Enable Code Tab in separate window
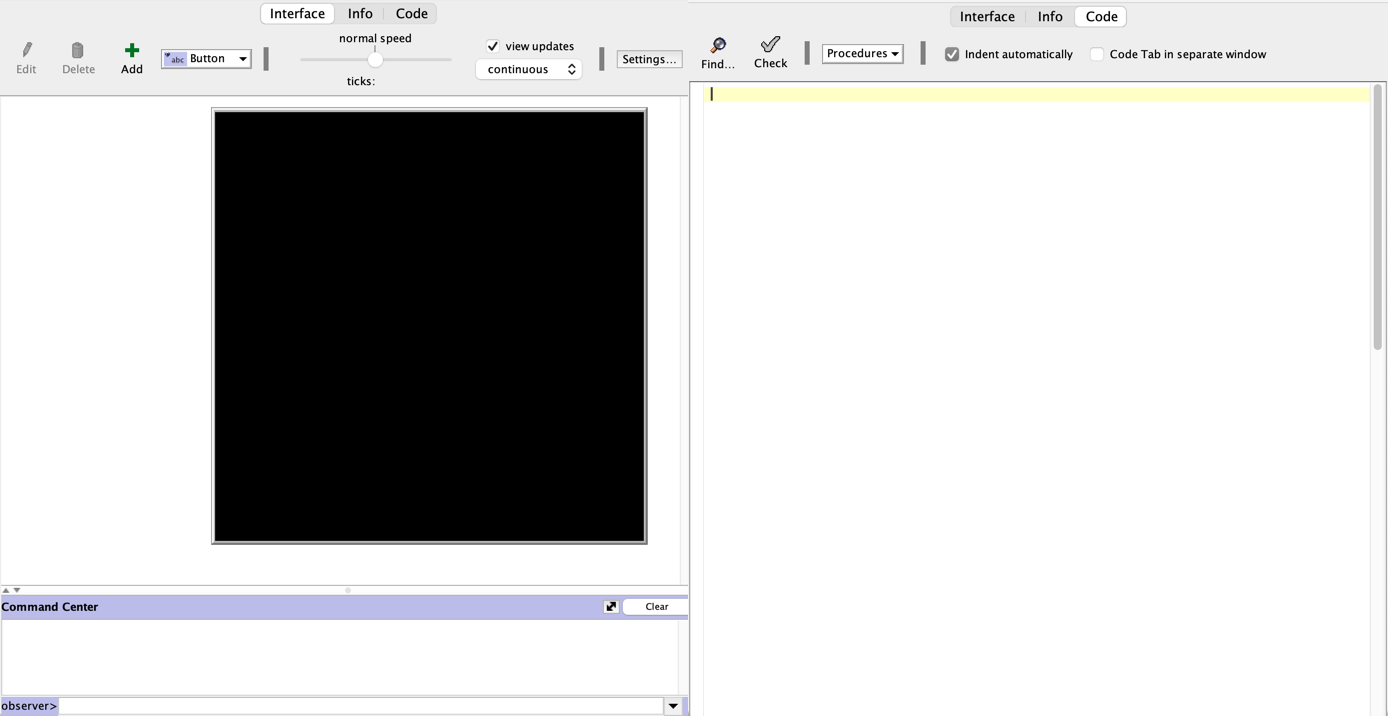The width and height of the screenshot is (1388, 716). pyautogui.click(x=1097, y=54)
